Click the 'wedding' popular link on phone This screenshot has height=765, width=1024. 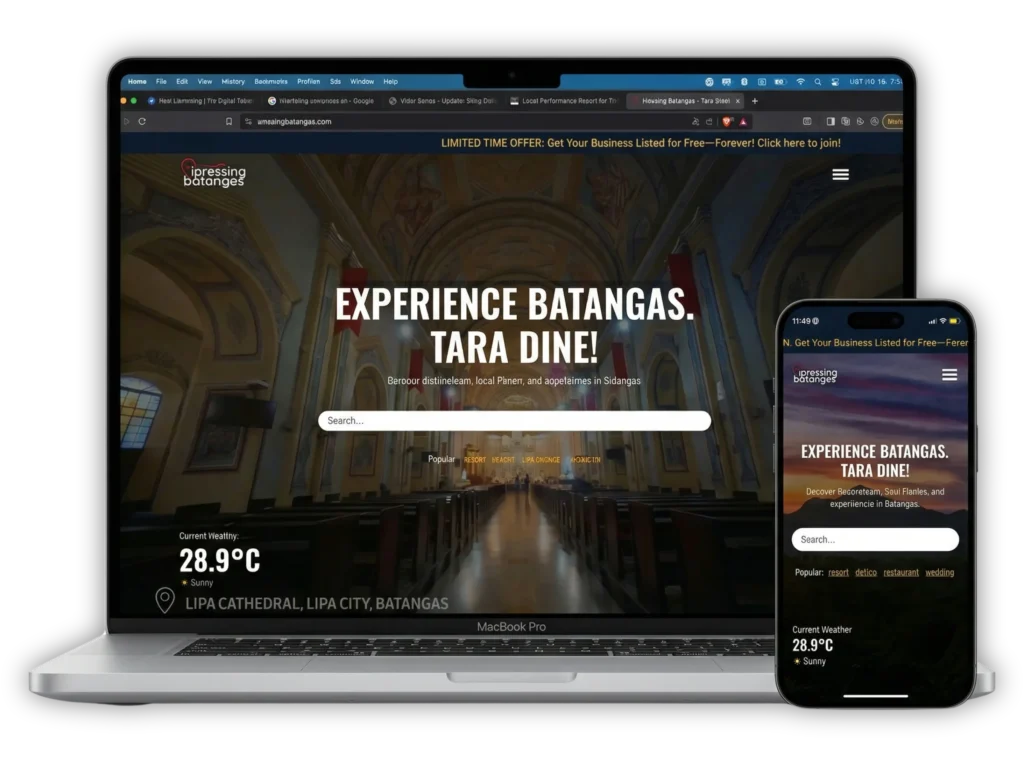pos(939,573)
